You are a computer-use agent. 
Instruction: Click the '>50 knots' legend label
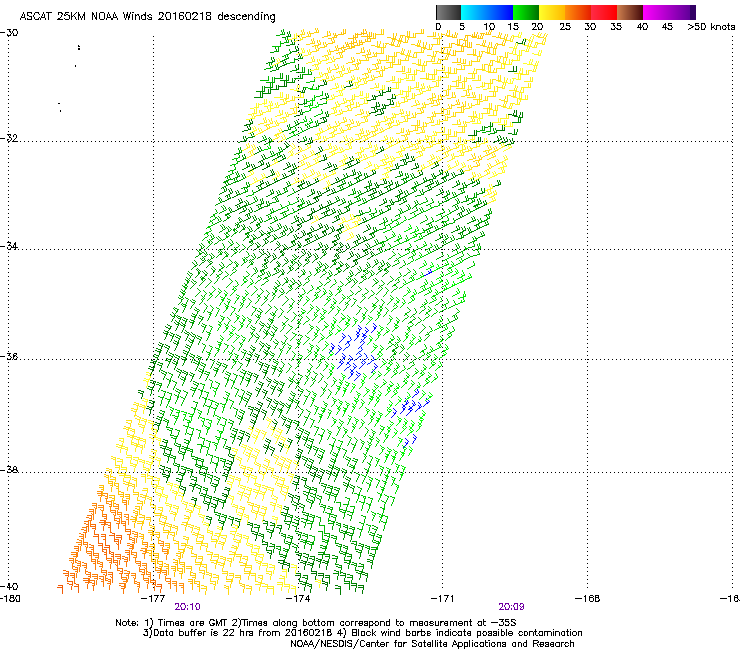pyautogui.click(x=711, y=27)
